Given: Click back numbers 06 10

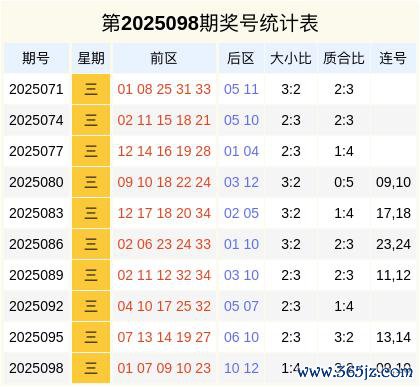Looking at the screenshot, I should [x=241, y=337].
